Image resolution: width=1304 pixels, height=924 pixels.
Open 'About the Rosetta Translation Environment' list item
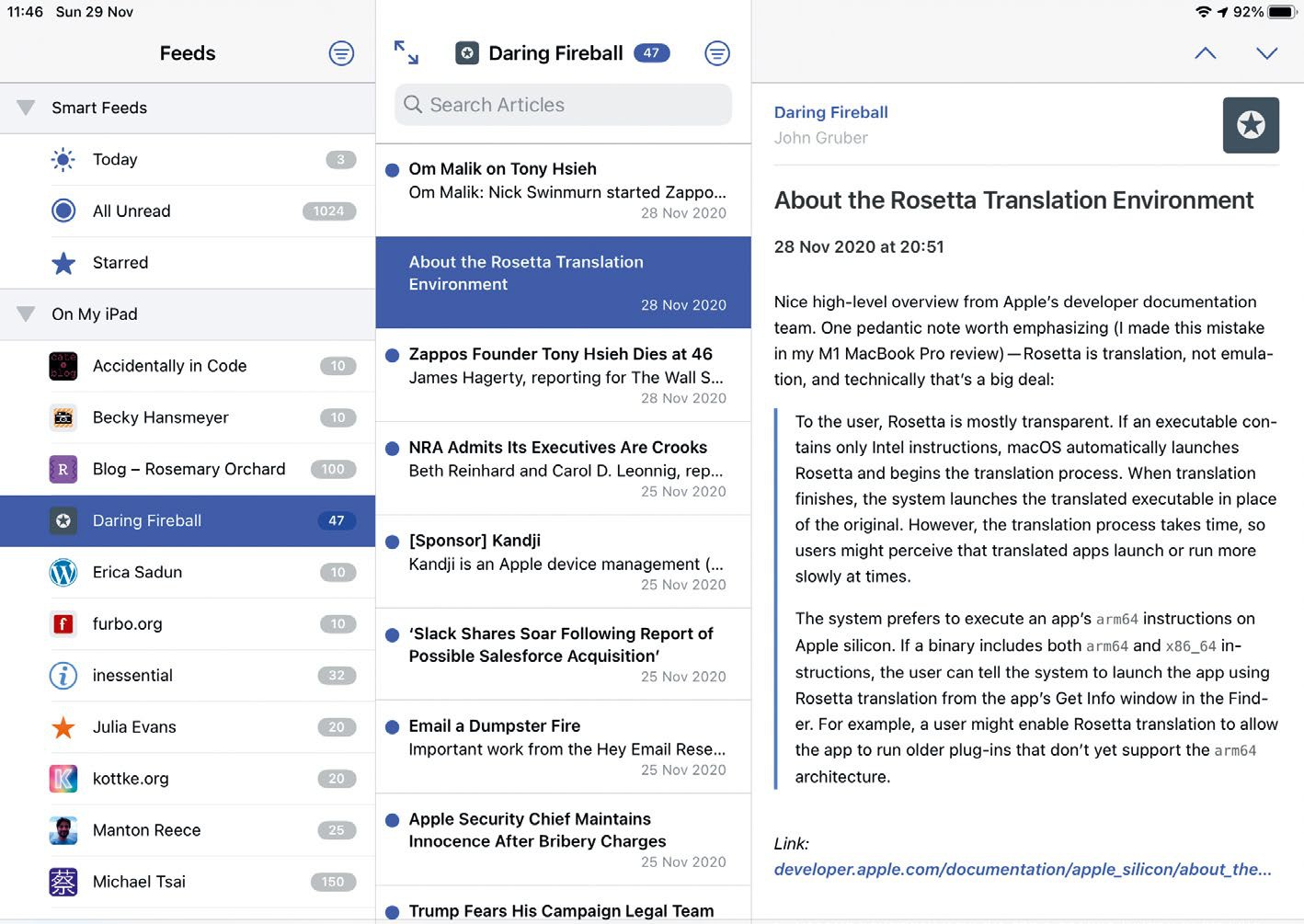[563, 282]
